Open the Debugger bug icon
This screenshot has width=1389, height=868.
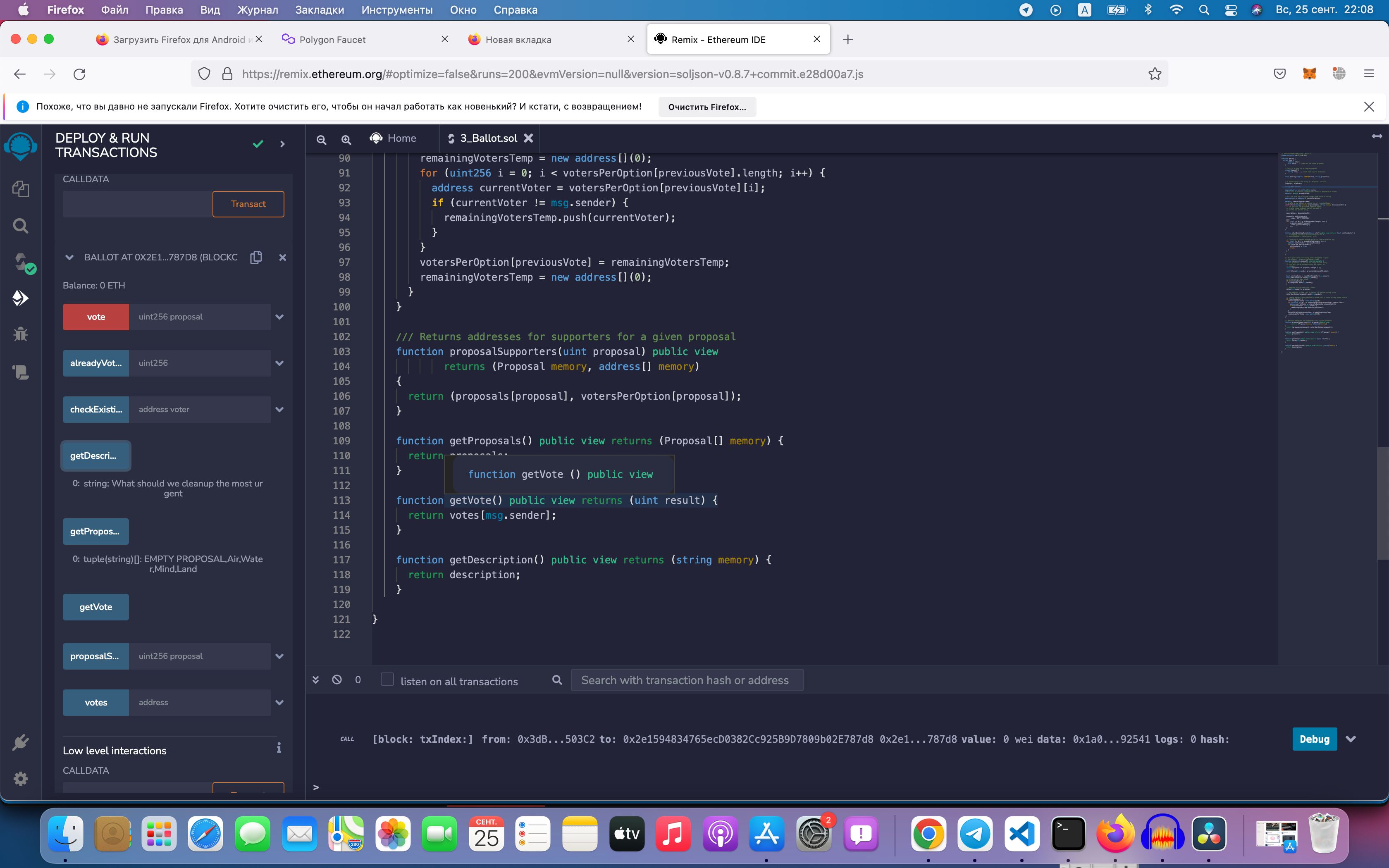click(21, 334)
